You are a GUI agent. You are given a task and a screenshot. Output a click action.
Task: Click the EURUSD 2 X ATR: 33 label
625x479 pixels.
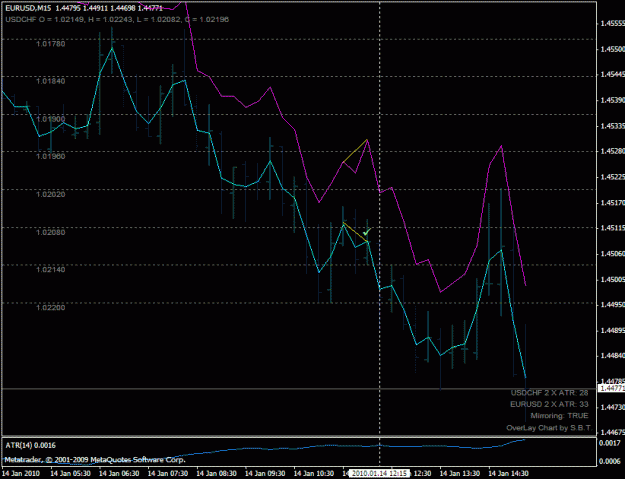[549, 404]
